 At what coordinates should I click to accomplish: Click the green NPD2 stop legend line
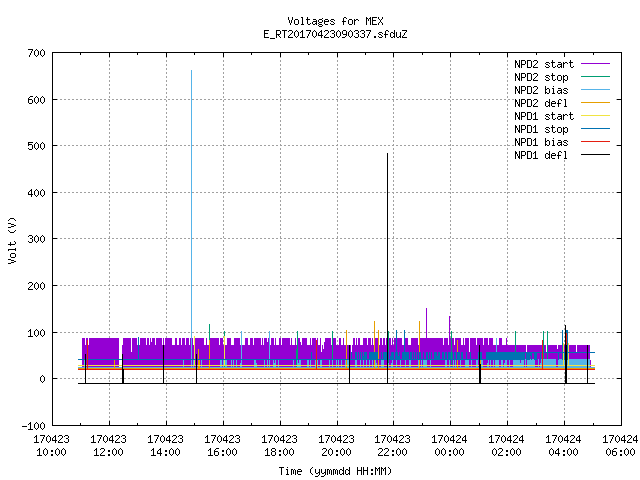[596, 76]
